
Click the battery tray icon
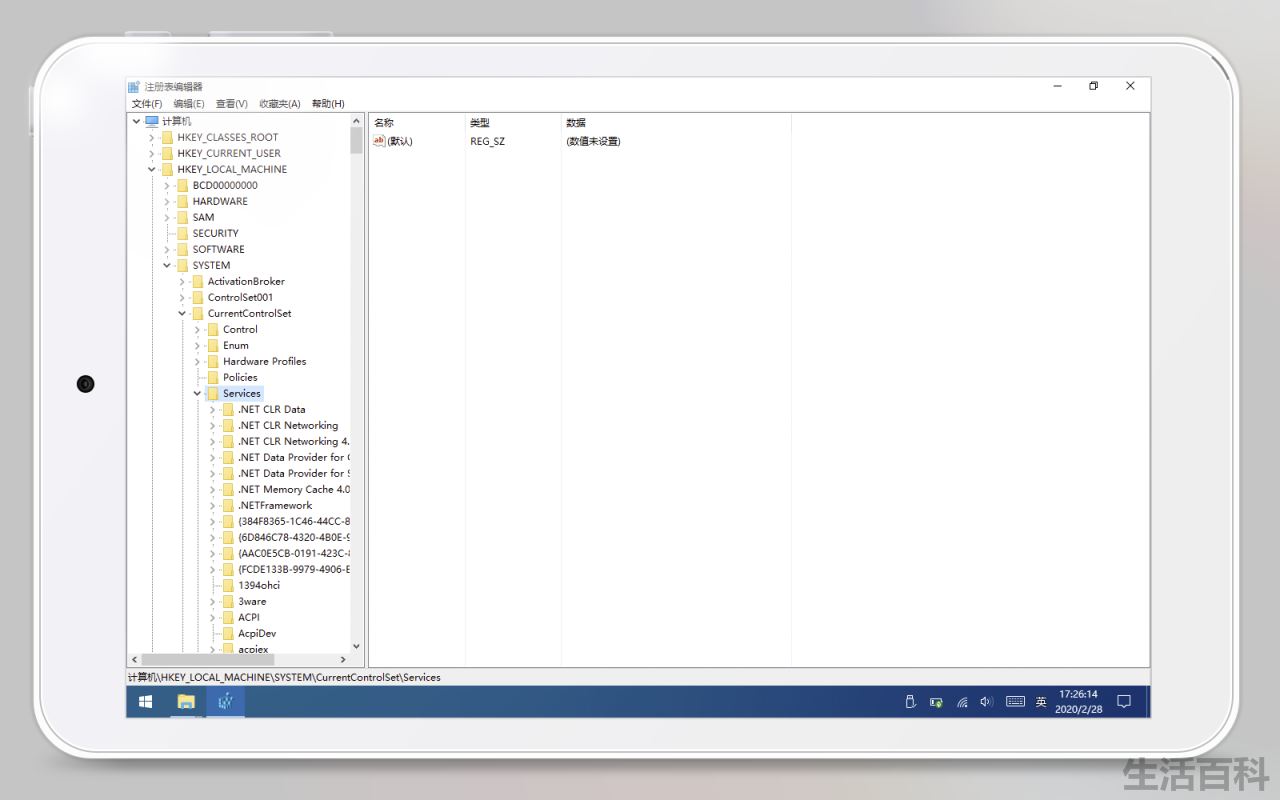936,702
